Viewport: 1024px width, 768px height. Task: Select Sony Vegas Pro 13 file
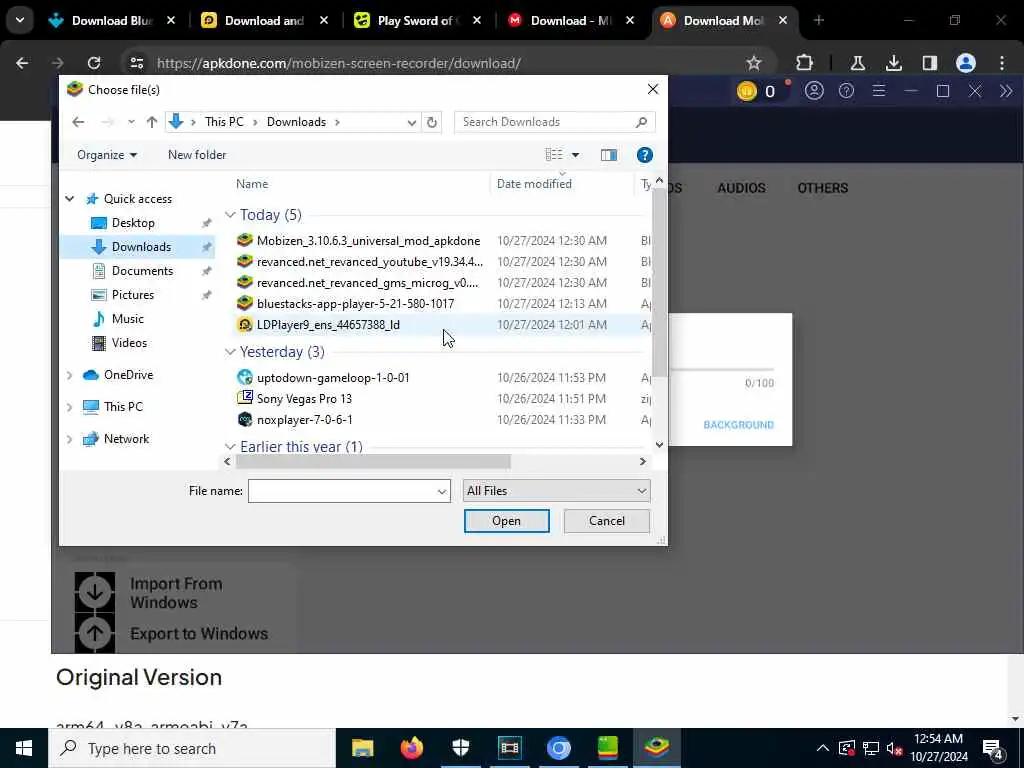coord(304,398)
